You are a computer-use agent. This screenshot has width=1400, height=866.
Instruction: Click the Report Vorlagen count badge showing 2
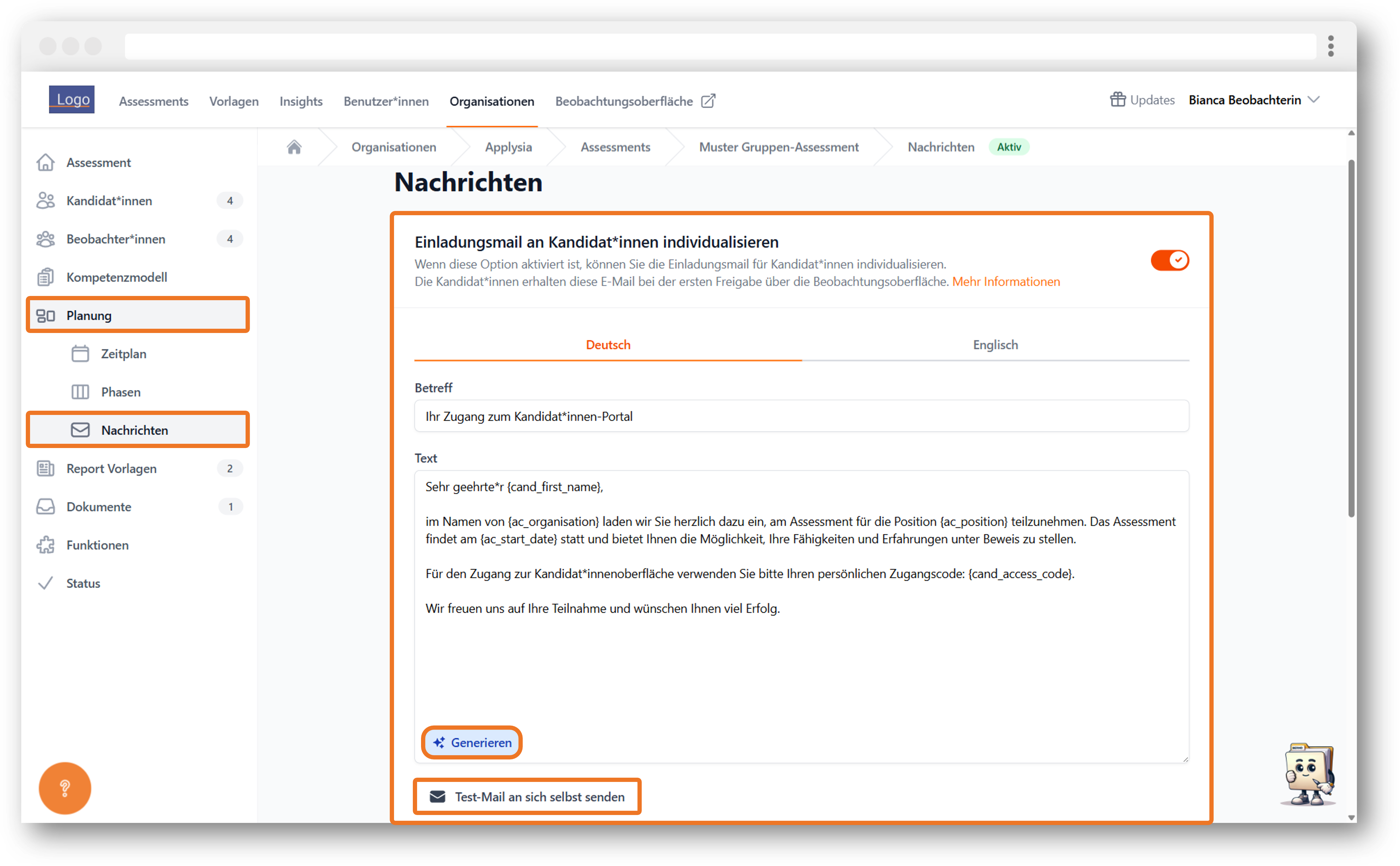point(230,468)
